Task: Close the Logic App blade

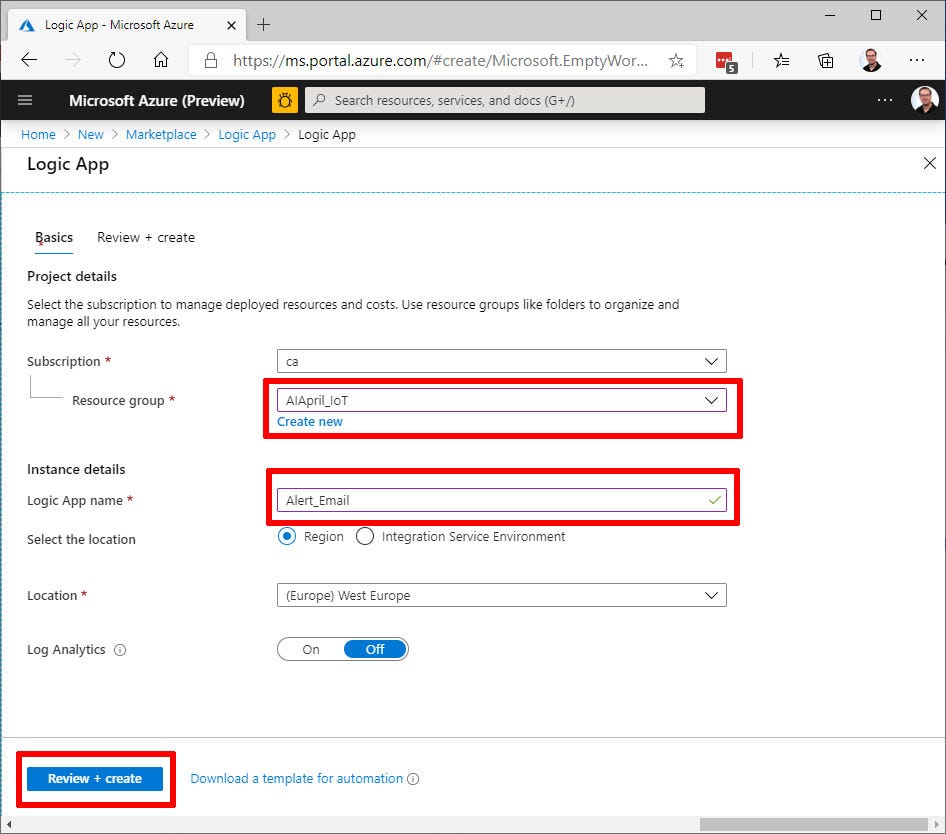Action: pos(930,163)
